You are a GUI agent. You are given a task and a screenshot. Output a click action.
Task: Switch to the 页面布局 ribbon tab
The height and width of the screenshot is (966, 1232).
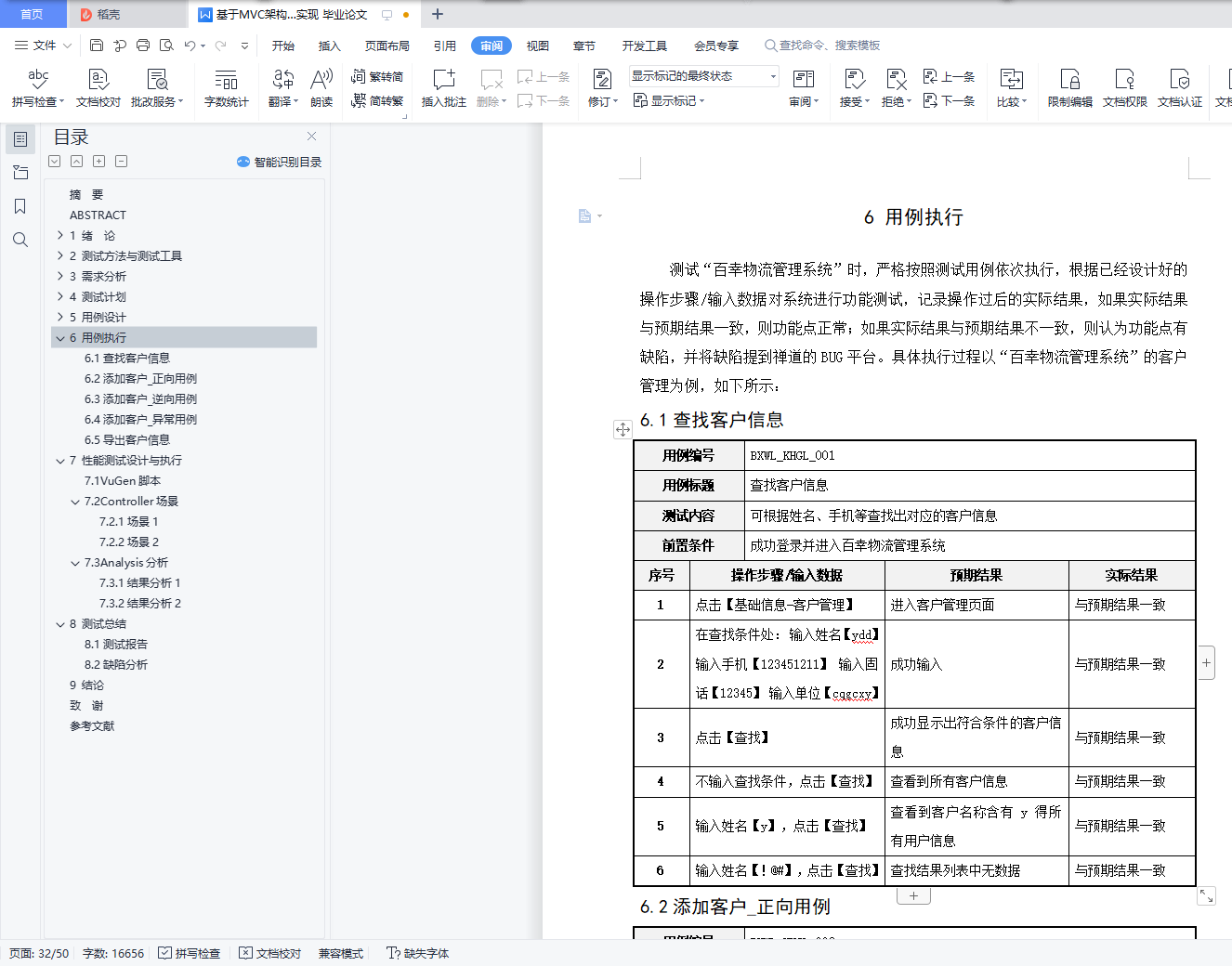coord(387,46)
